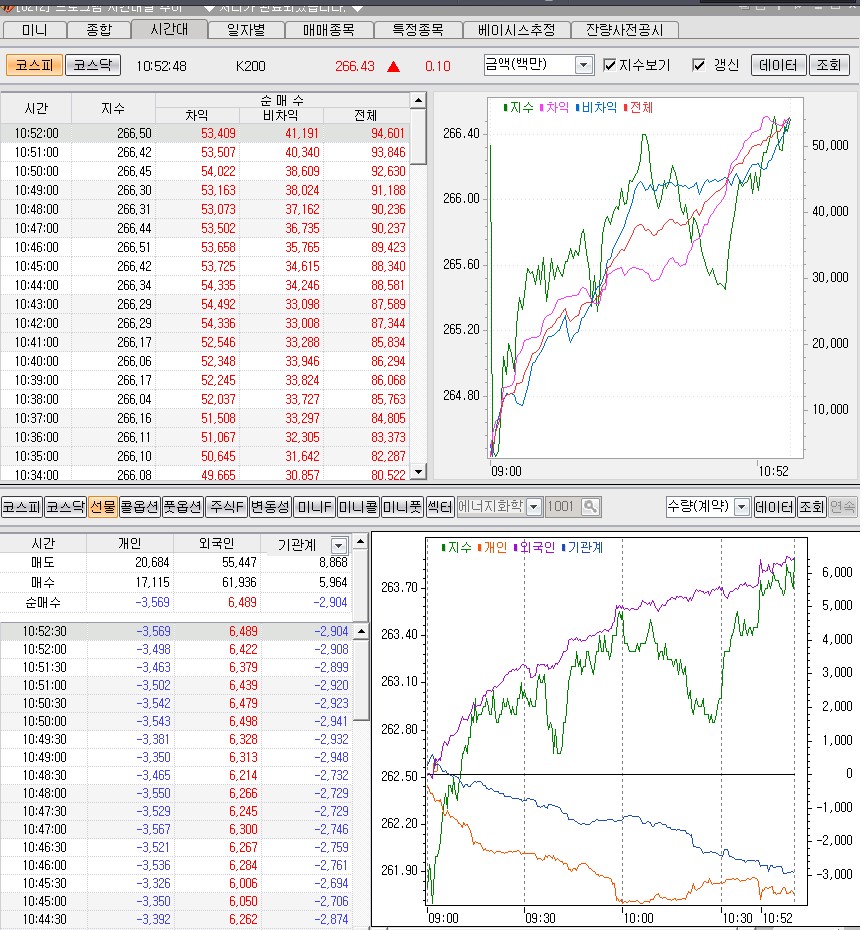Click the green 지수 legend marker in upper chart

click(x=505, y=107)
